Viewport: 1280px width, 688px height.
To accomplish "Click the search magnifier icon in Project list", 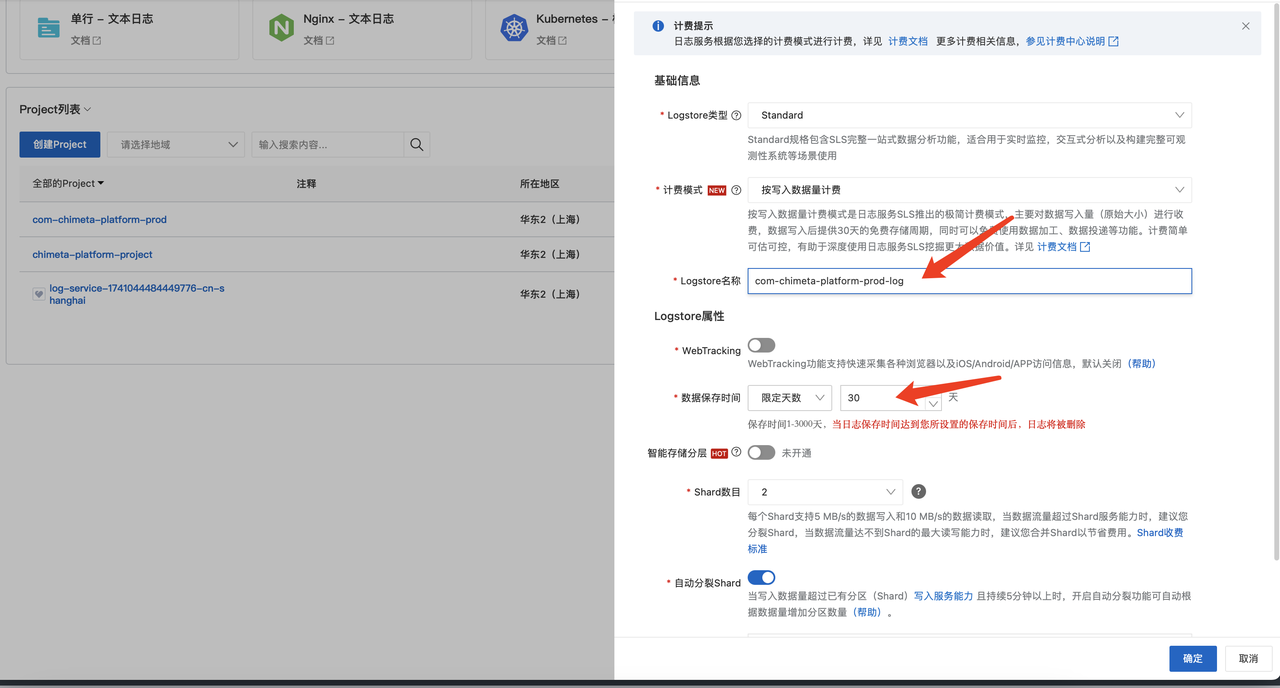I will 417,145.
